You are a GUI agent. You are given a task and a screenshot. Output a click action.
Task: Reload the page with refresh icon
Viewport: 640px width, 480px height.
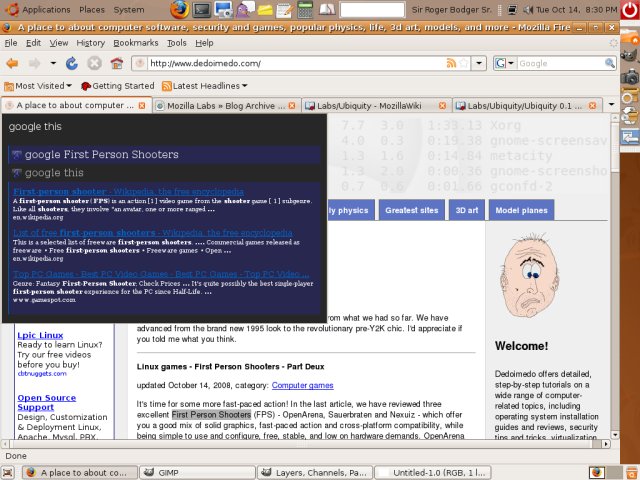72,63
